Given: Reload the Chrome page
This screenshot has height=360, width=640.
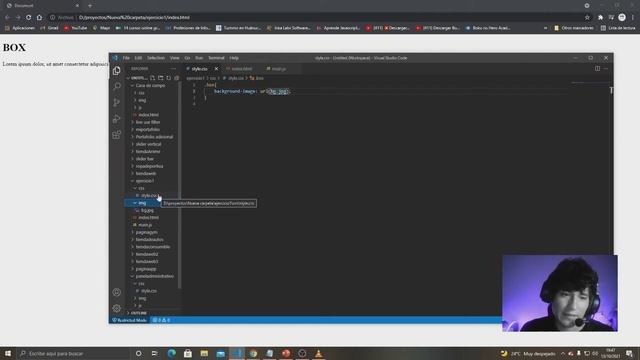Looking at the screenshot, I should point(29,18).
